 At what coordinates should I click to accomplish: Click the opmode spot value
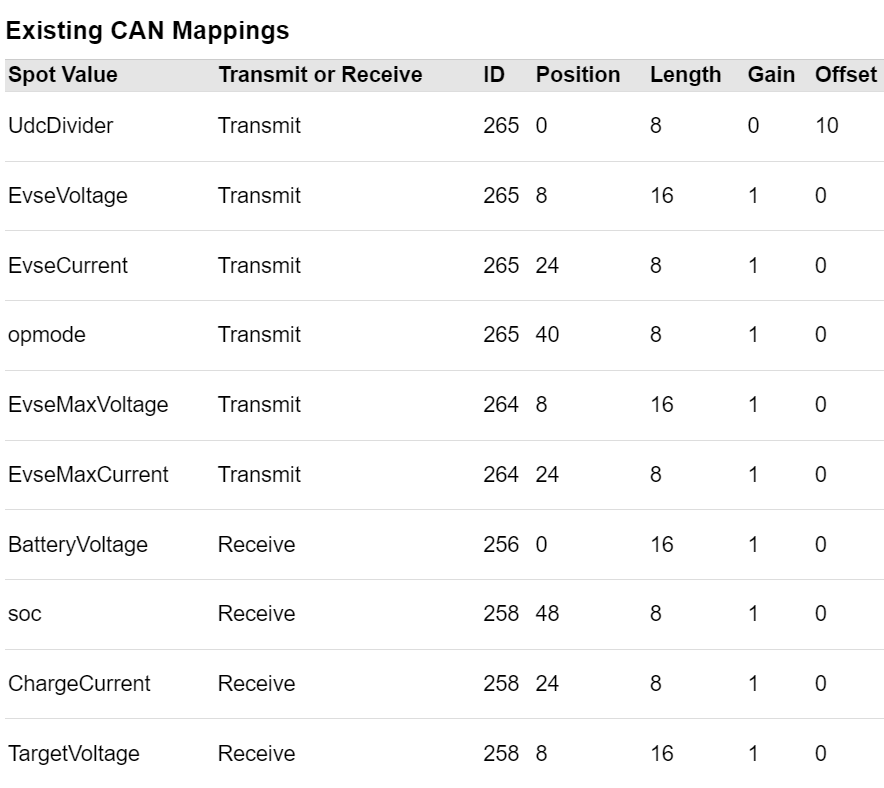tap(47, 335)
